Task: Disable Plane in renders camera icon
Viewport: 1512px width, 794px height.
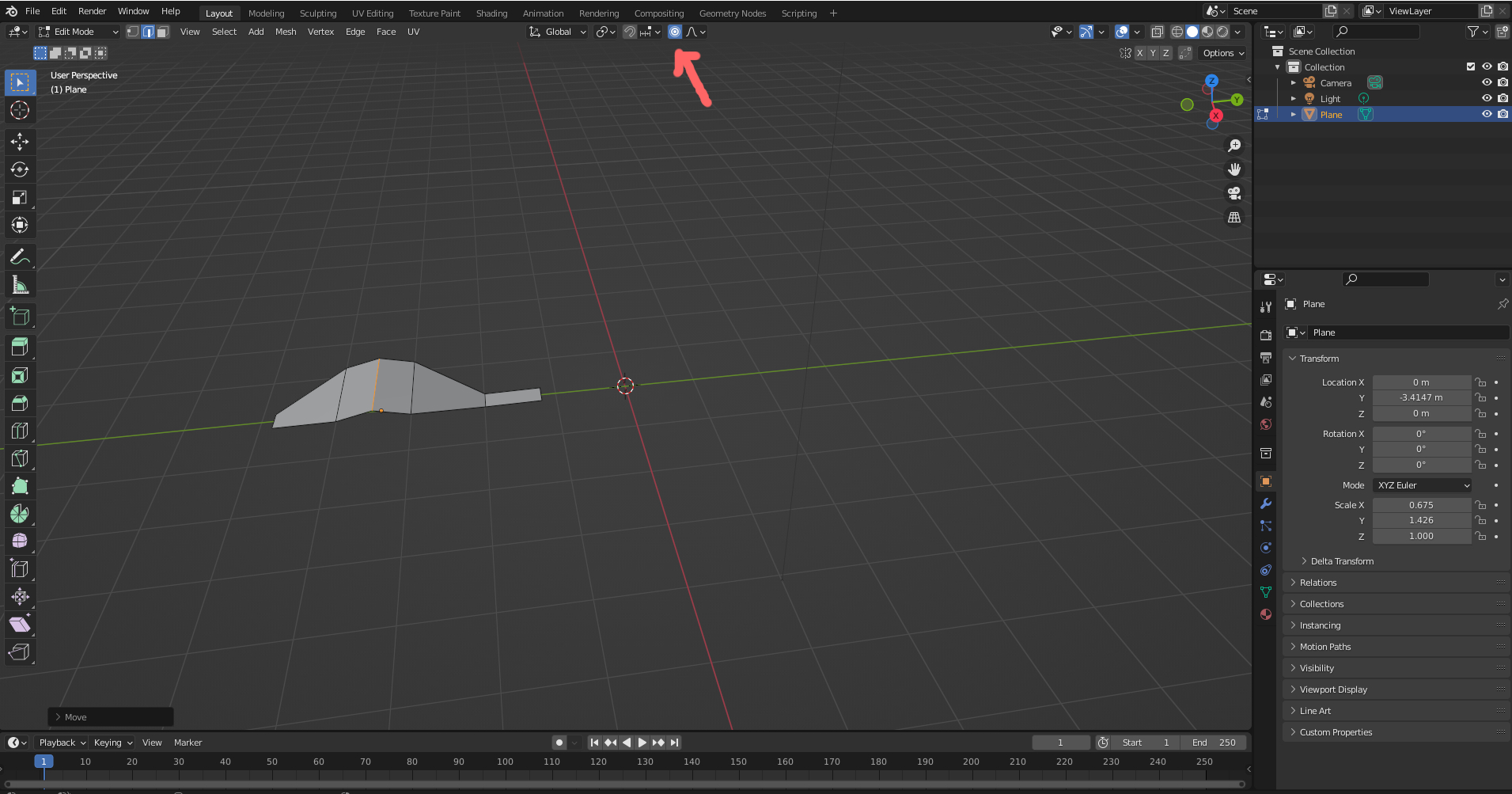Action: 1503,115
